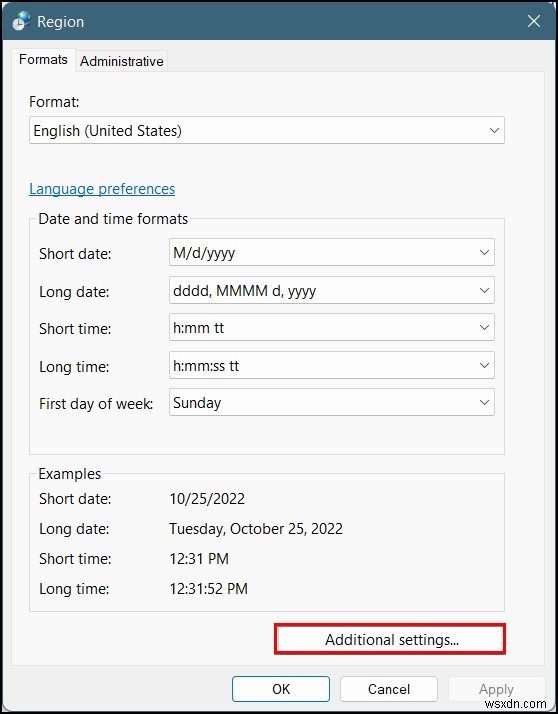Image resolution: width=558 pixels, height=714 pixels.
Task: Click the h:mm:ss tt long time field text
Action: click(206, 366)
